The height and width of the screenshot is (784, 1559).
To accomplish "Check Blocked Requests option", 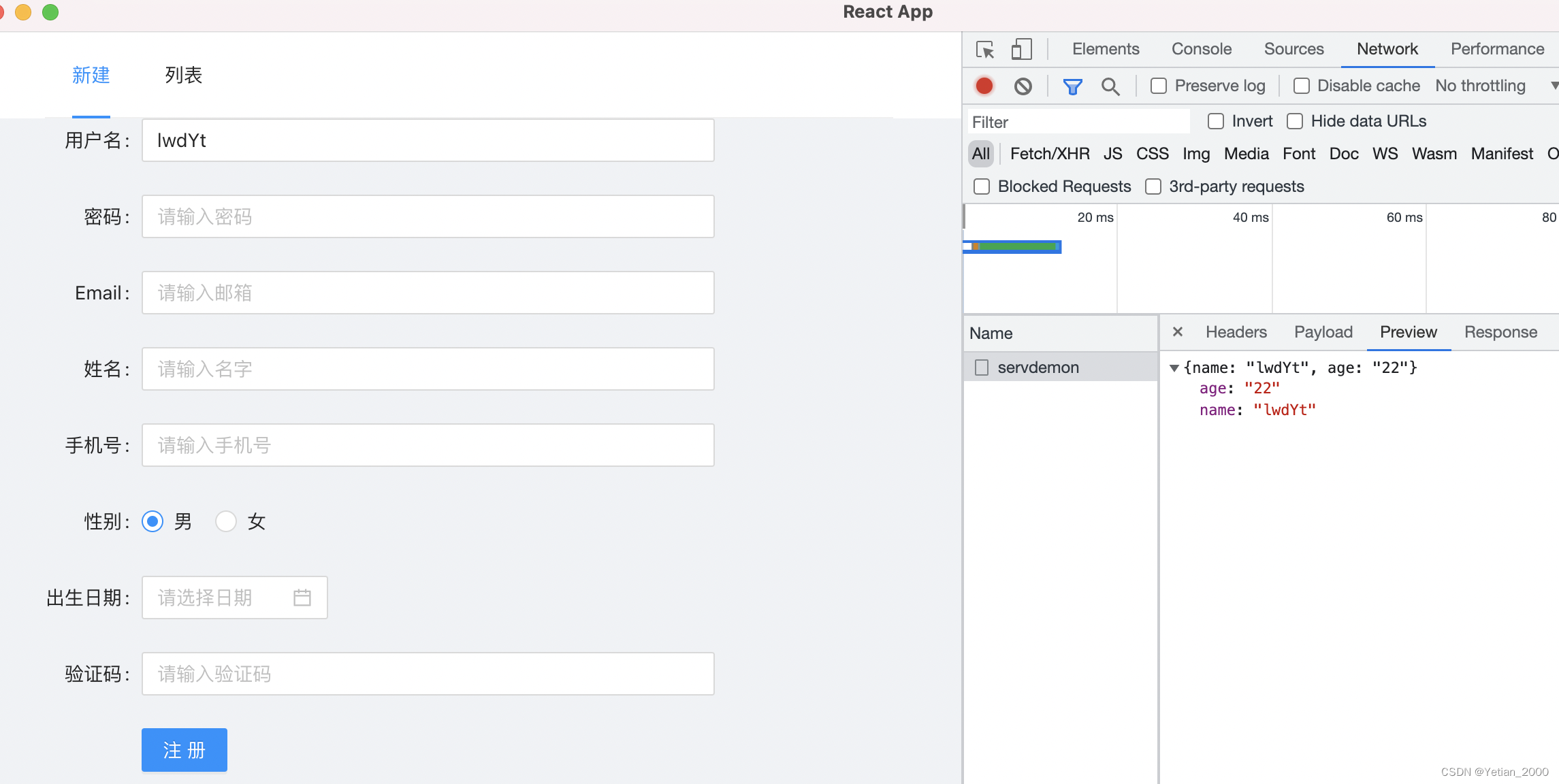I will click(982, 186).
